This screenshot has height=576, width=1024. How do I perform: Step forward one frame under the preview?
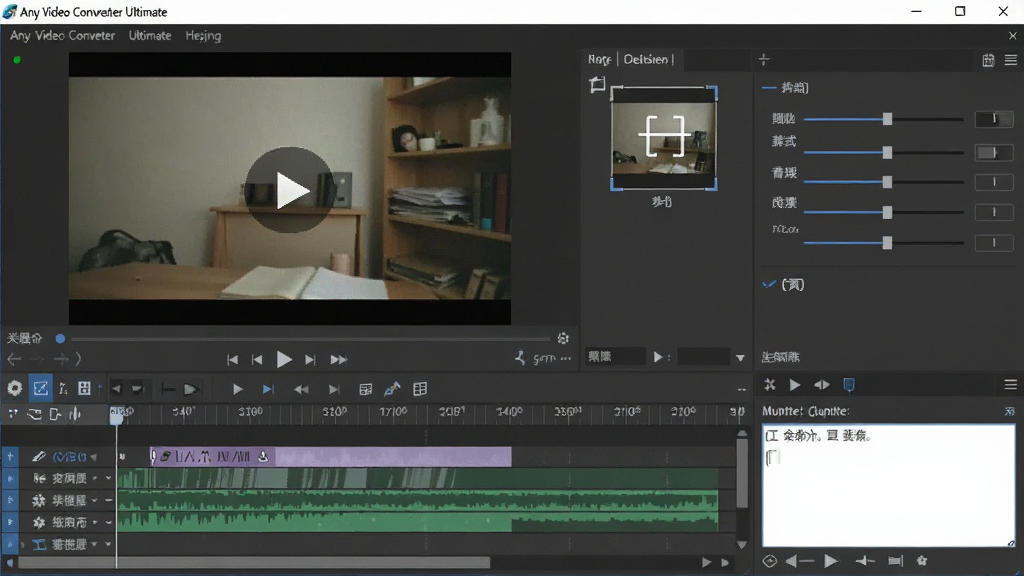(310, 360)
